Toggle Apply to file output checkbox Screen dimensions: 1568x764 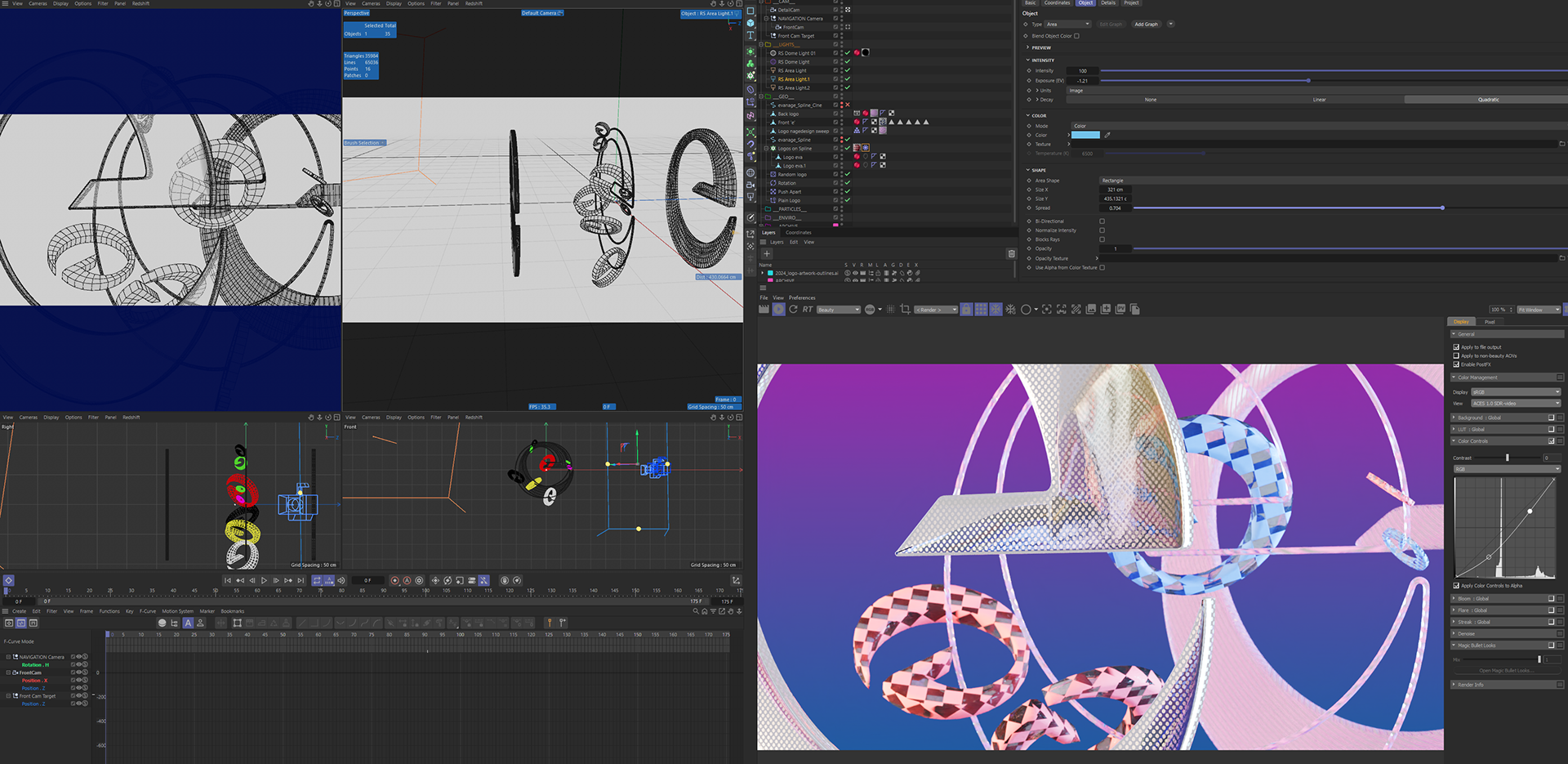[x=1456, y=347]
